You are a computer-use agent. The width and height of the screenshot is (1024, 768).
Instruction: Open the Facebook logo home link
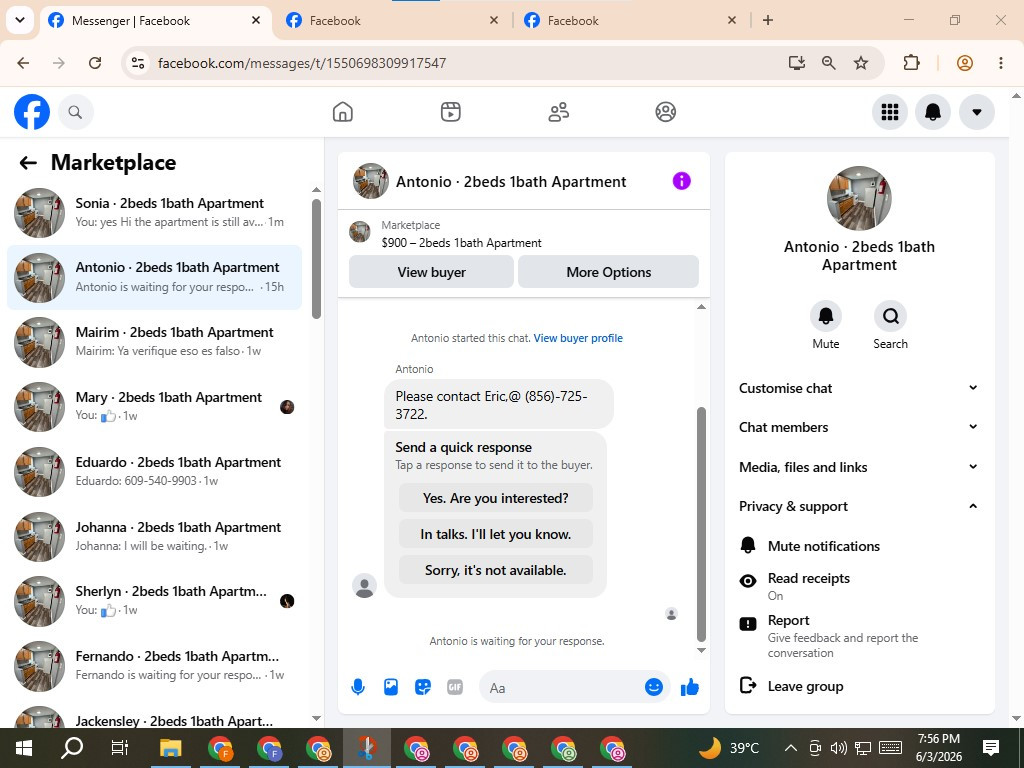(31, 112)
